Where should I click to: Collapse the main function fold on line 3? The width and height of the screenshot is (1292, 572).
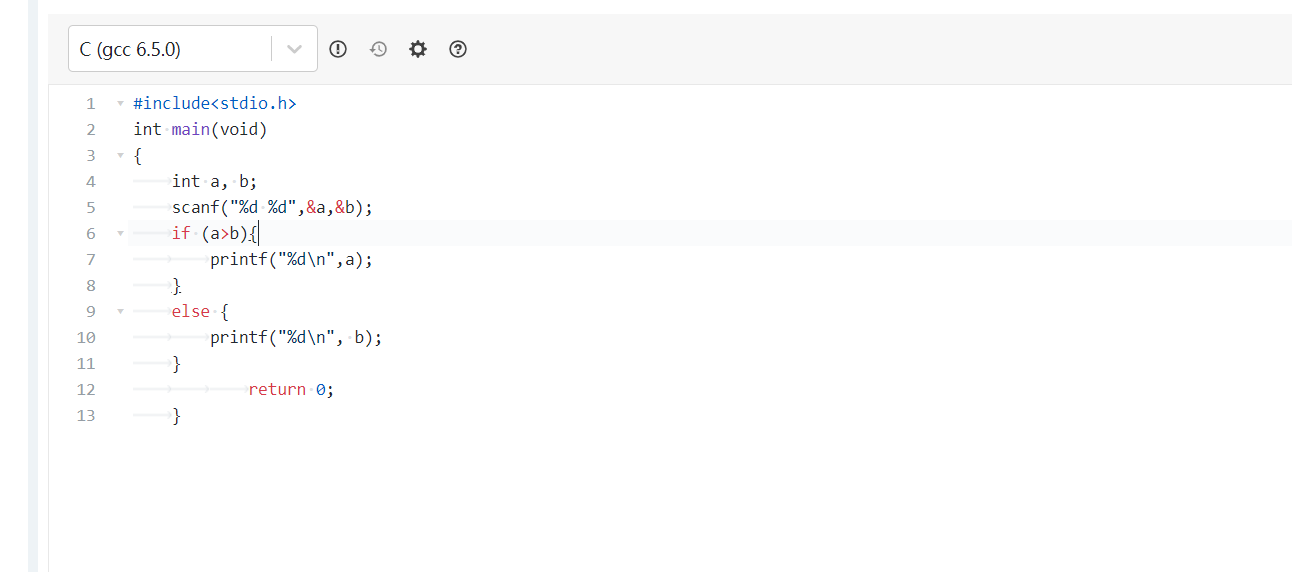[x=121, y=155]
